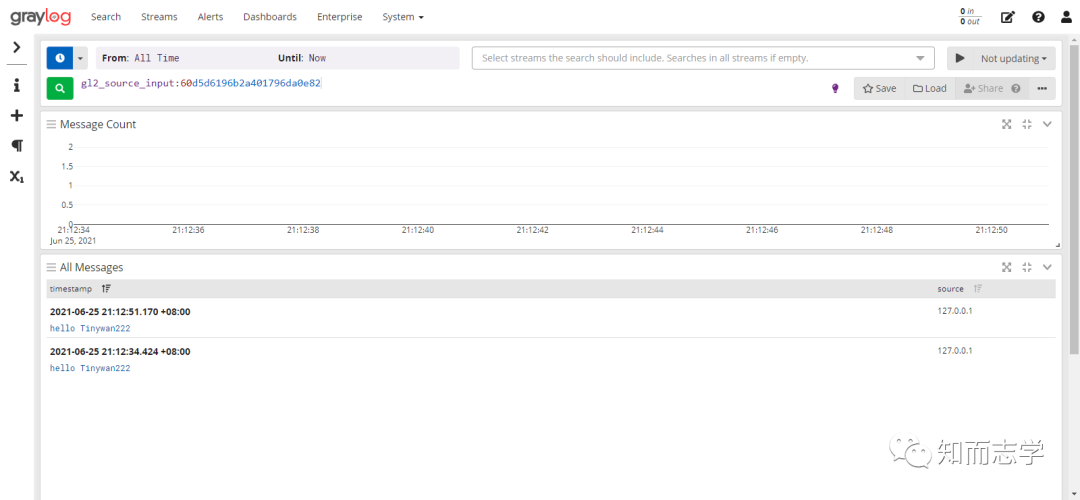Image resolution: width=1080 pixels, height=500 pixels.
Task: Click the All Messages widget title
Action: point(92,267)
